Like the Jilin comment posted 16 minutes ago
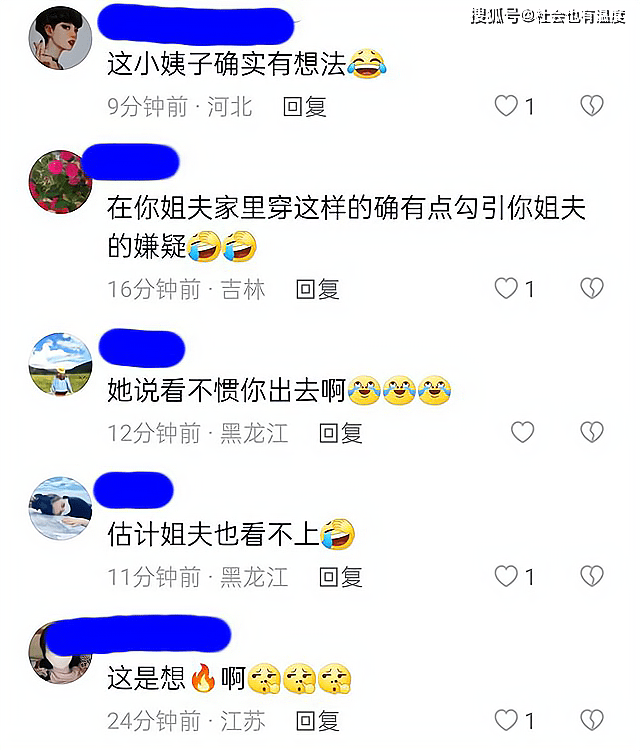Image resolution: width=640 pixels, height=753 pixels. coord(506,289)
